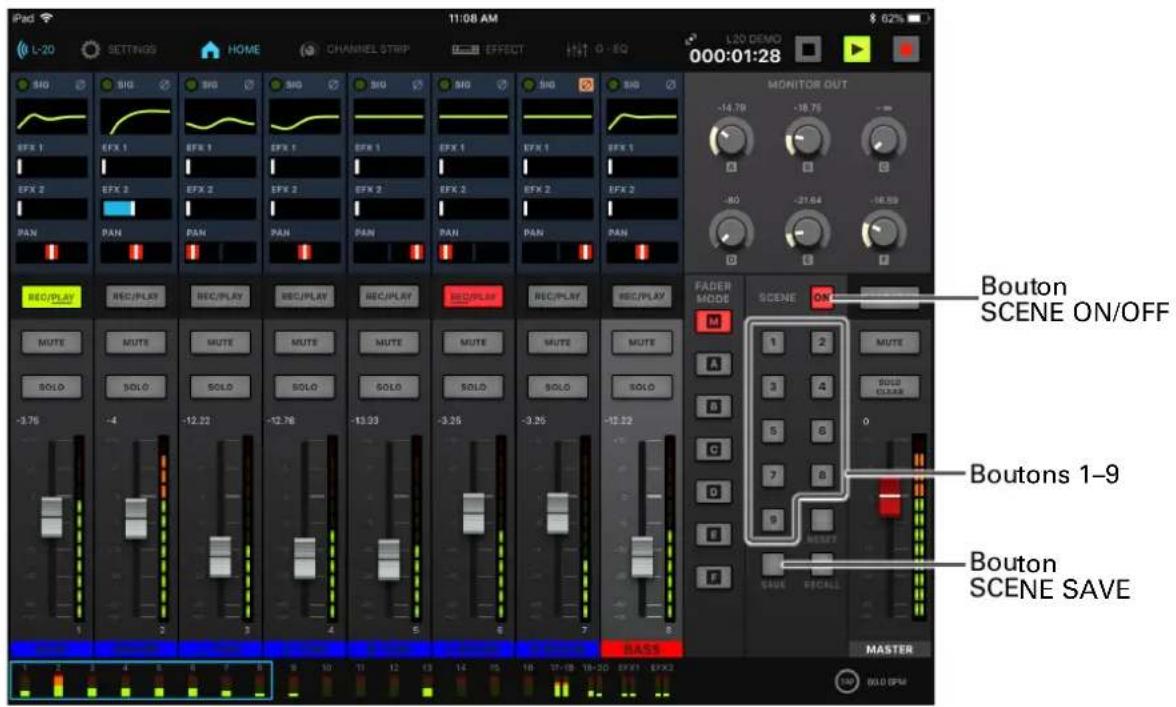Adjust channel 1 EFX 1 send bar
This screenshot has height=707, width=1176.
52,166
